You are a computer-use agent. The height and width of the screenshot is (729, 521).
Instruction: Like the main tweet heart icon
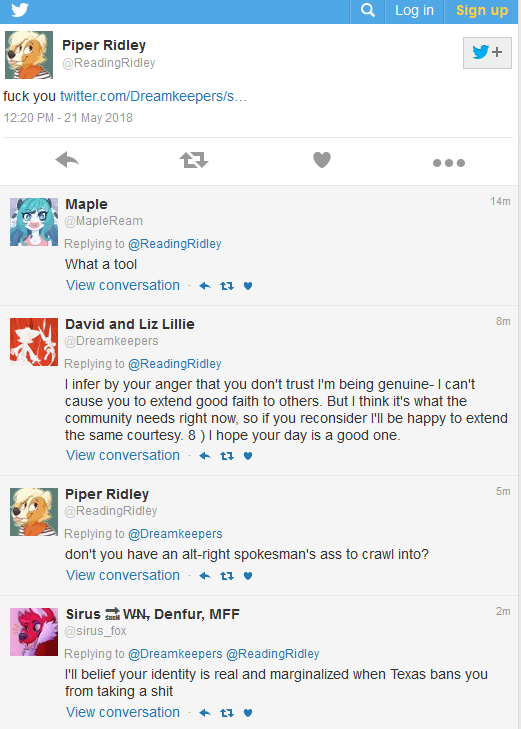coord(322,160)
